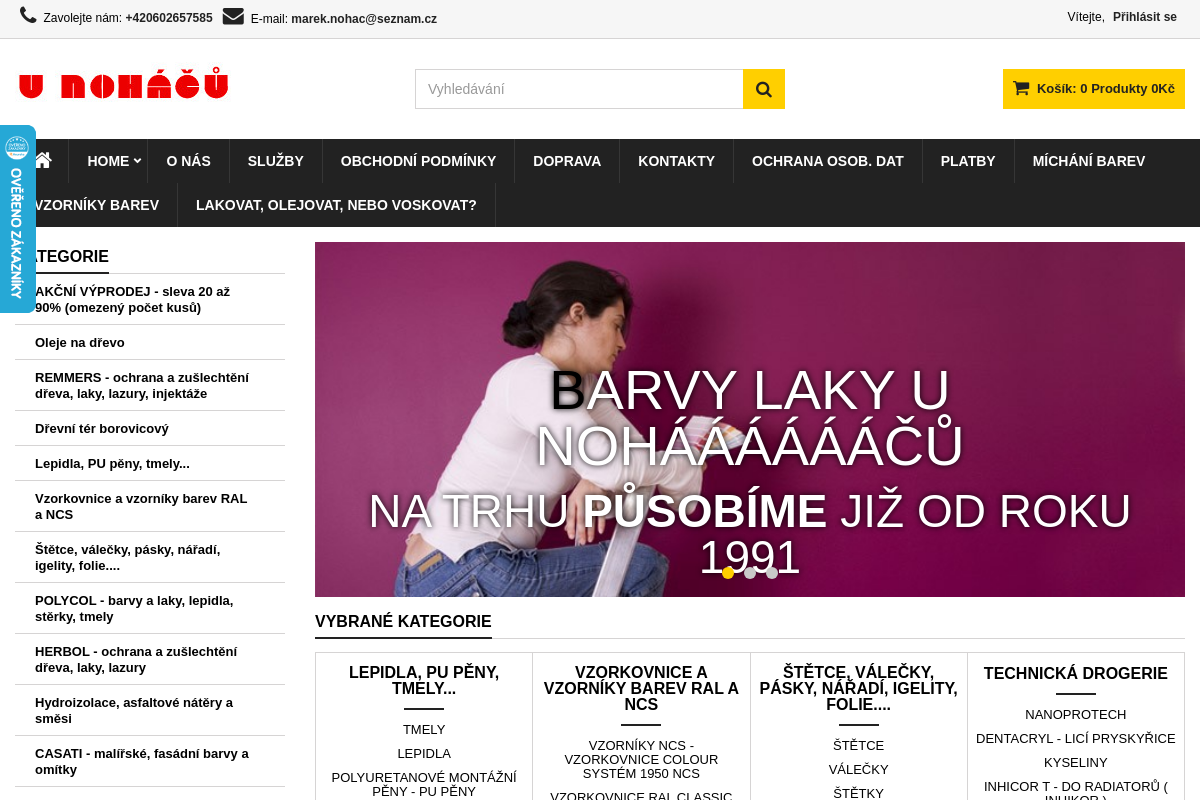The width and height of the screenshot is (1200, 800).
Task: Click the U Noháčů logo
Action: tap(122, 84)
